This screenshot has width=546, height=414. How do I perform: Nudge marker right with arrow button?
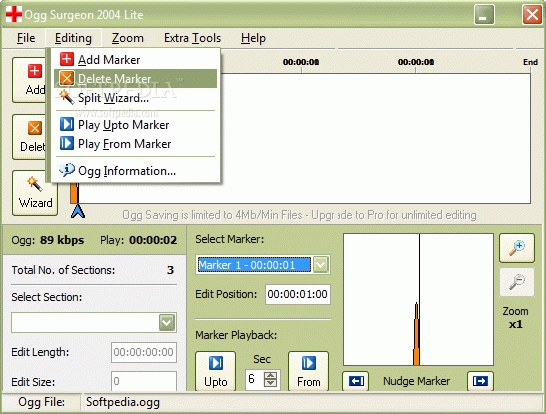[x=480, y=381]
